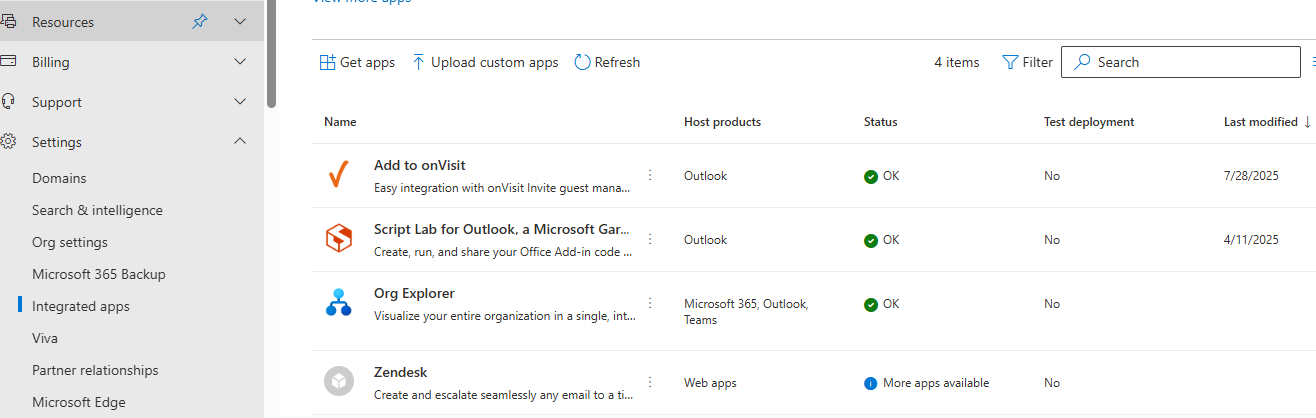Click the Billing card icon
This screenshot has height=418, width=1316.
point(8,61)
